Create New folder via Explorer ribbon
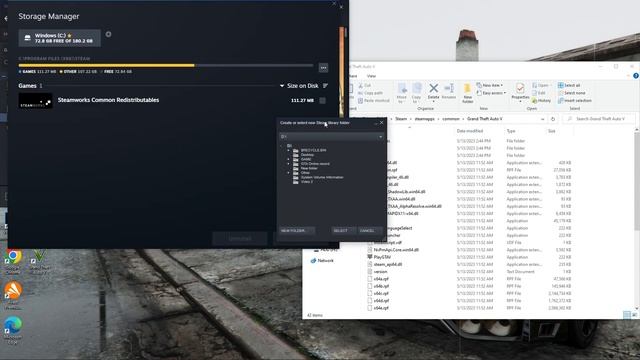This screenshot has width=640, height=360. (468, 93)
